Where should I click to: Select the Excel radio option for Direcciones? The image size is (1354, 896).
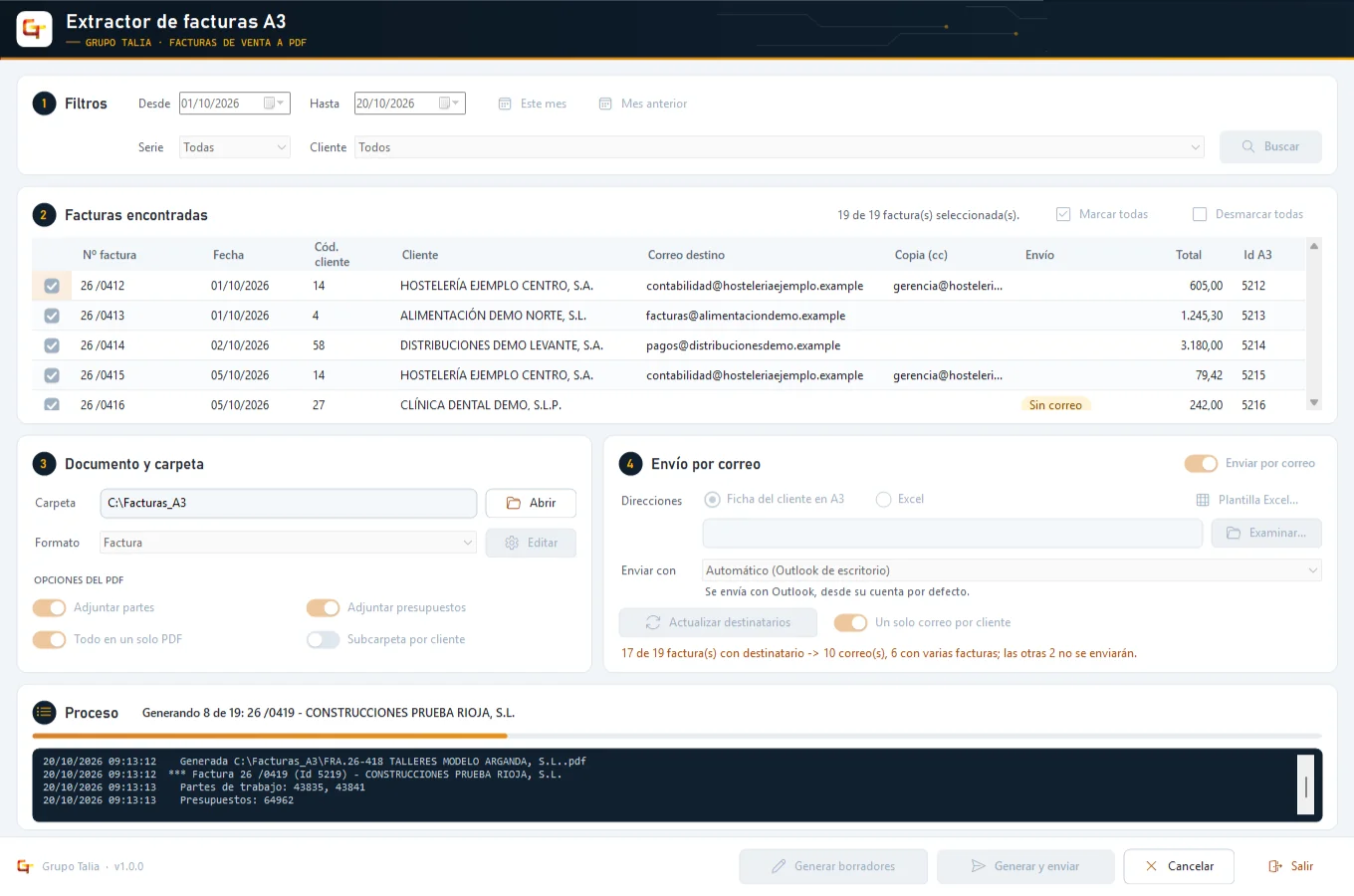point(883,500)
